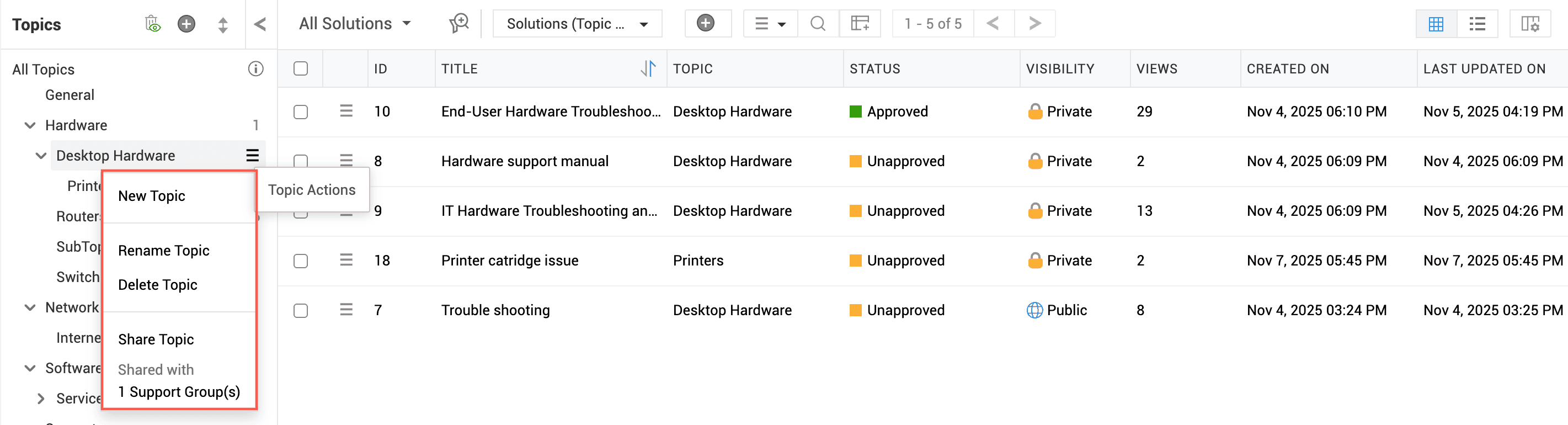
Task: Click the trash view icon beside Topics
Action: (x=152, y=24)
